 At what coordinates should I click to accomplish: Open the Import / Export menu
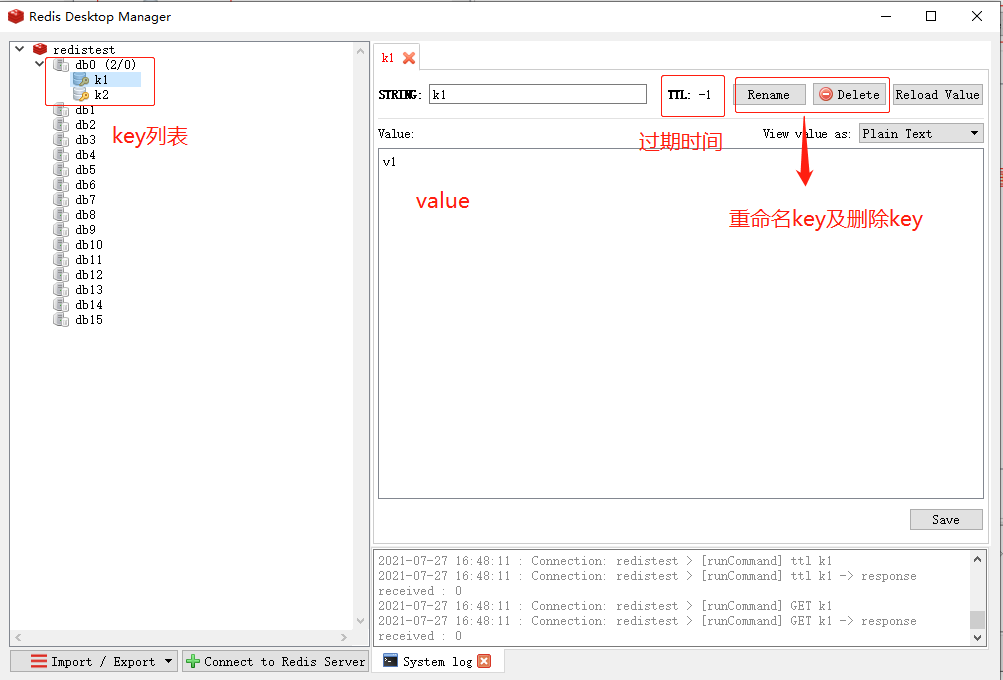point(93,661)
